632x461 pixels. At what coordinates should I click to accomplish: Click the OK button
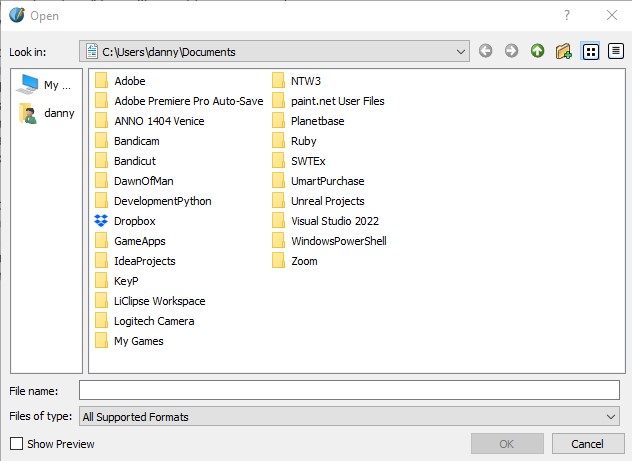pyautogui.click(x=507, y=444)
